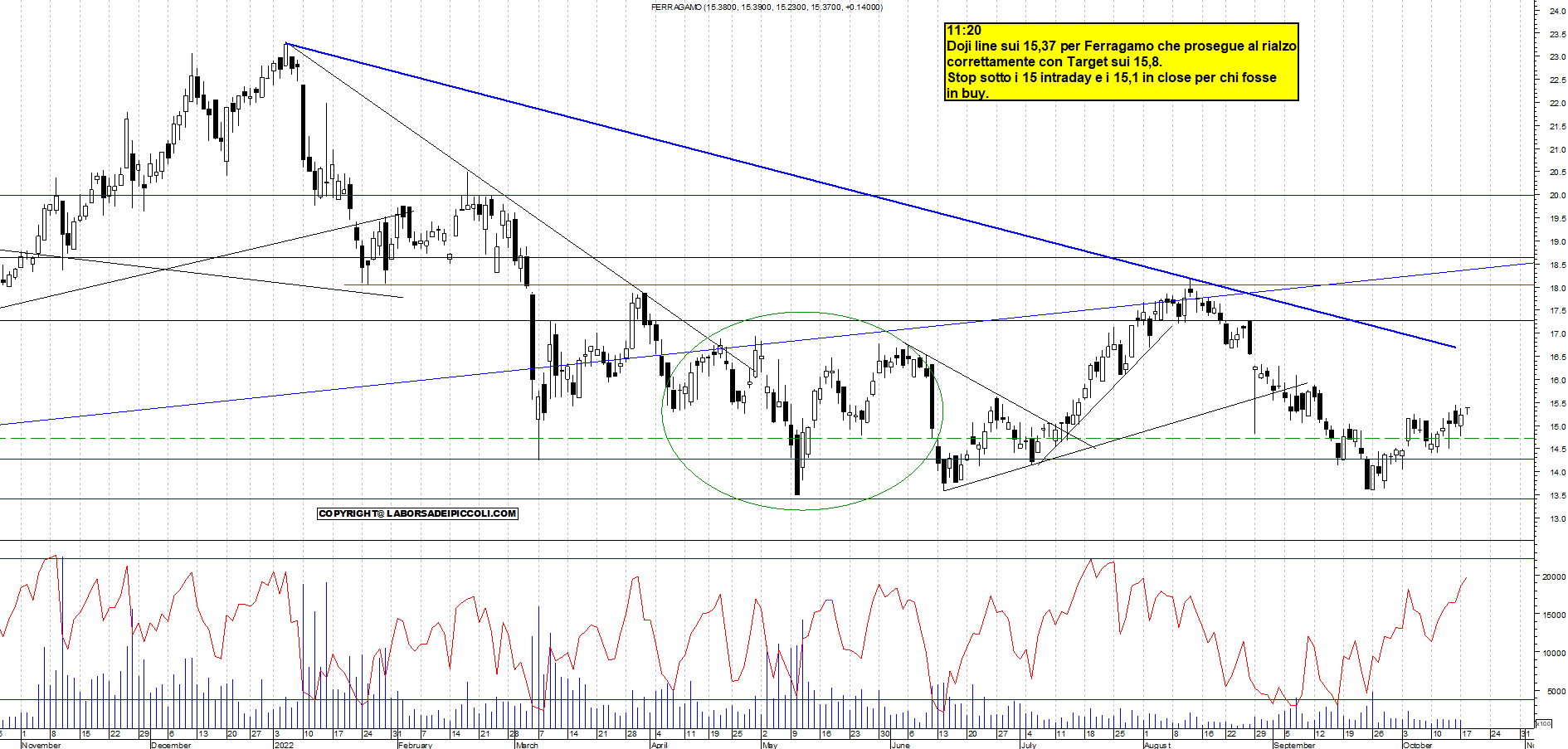
Task: Click the 19.0 price axis label
Action: tap(1557, 242)
